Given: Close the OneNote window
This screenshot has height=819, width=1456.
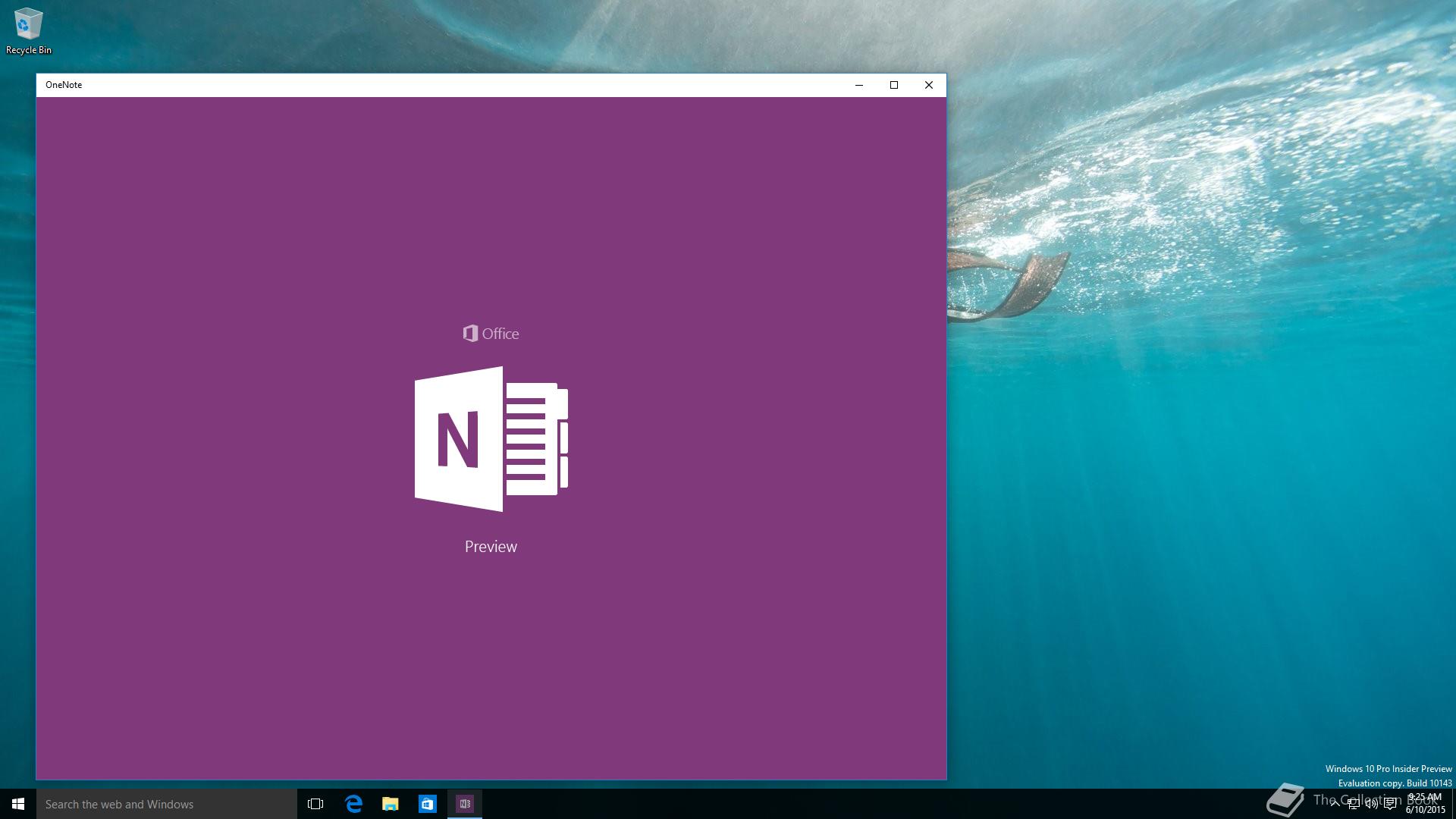Looking at the screenshot, I should (929, 85).
